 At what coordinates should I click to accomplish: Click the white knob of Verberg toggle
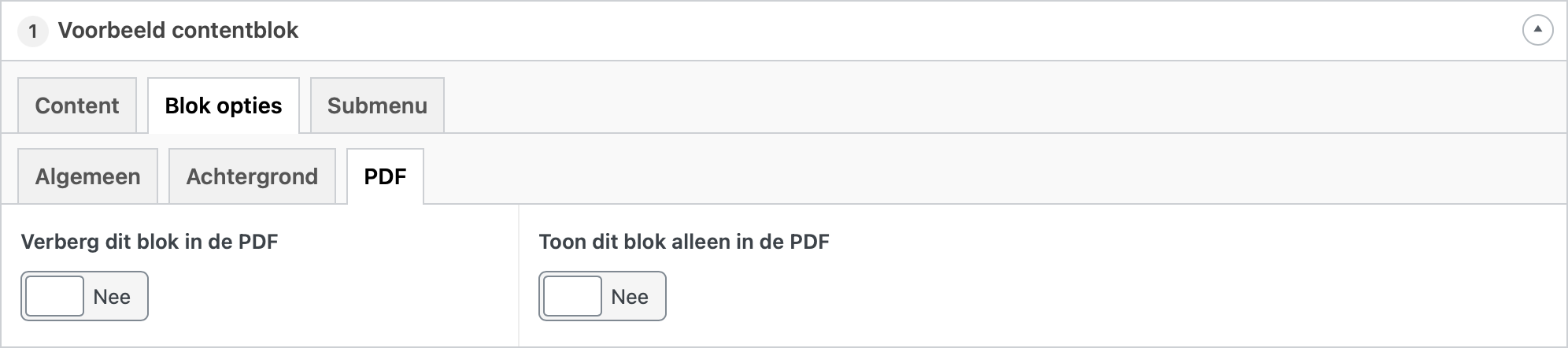click(54, 296)
